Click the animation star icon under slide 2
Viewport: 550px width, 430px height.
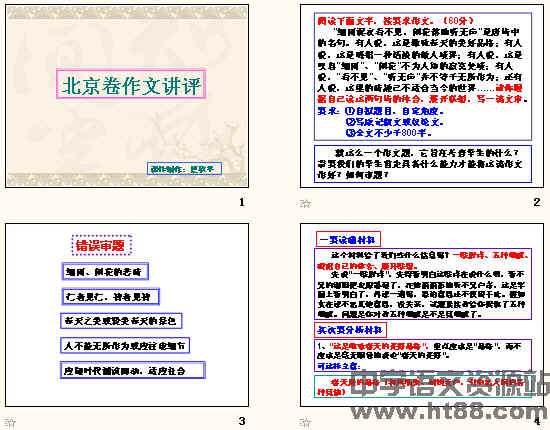(305, 203)
